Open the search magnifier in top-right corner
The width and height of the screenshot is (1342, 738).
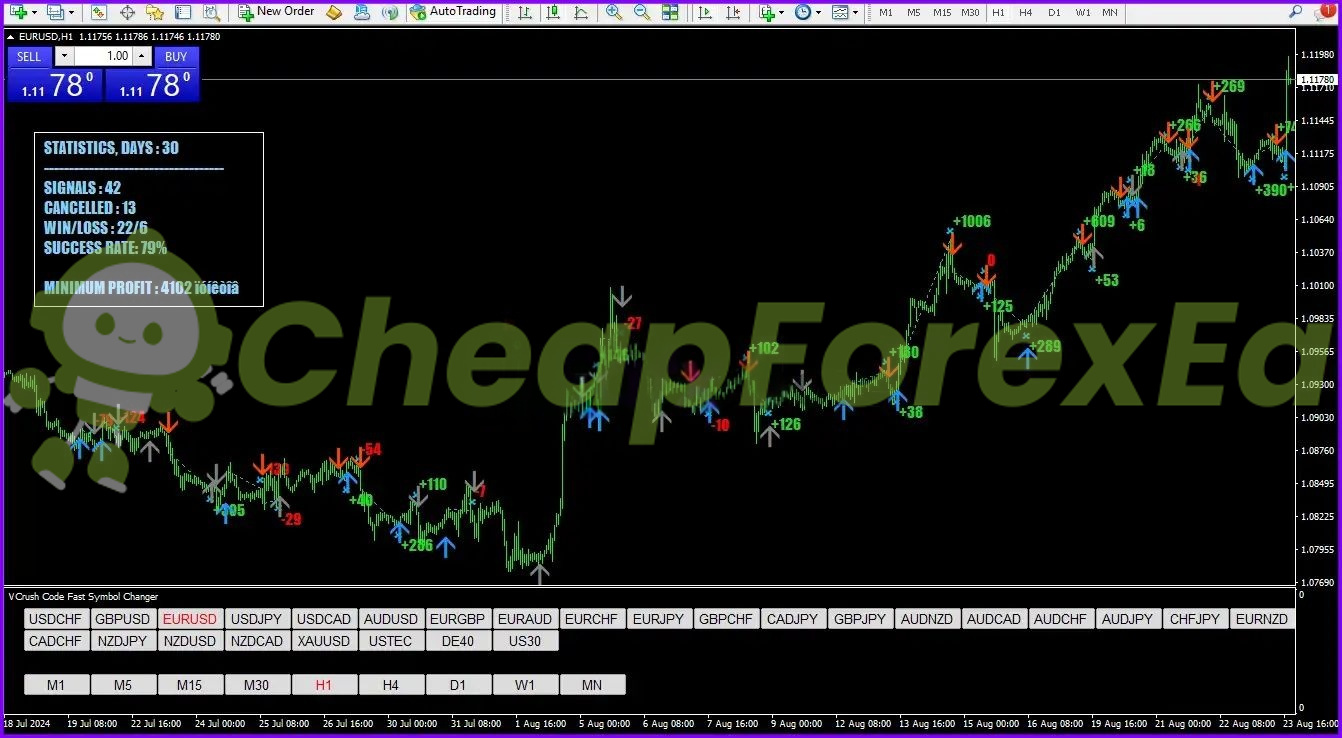(x=1296, y=12)
